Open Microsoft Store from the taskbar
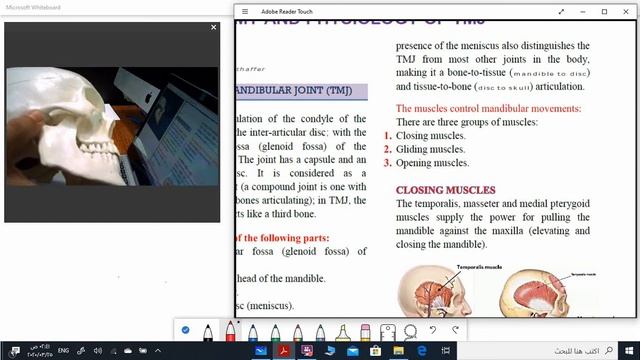640x360 pixels. [x=376, y=351]
